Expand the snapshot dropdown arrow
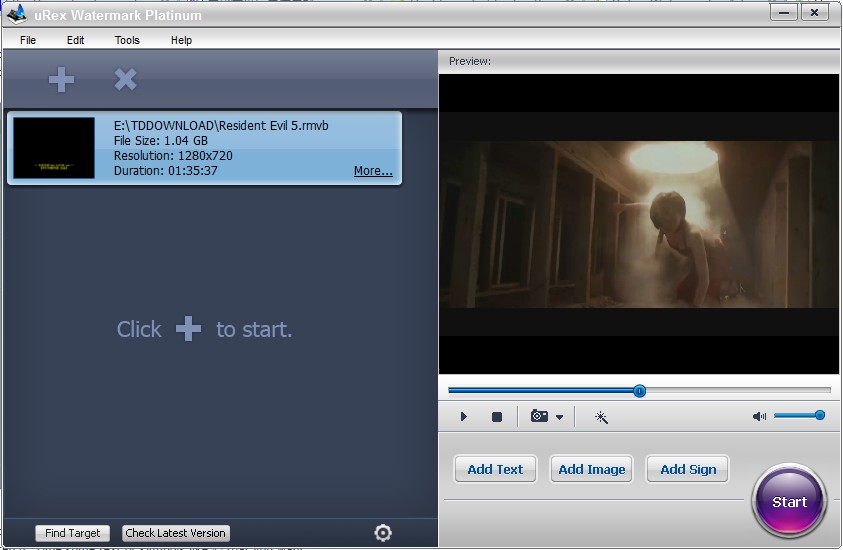The image size is (843, 550). [560, 418]
